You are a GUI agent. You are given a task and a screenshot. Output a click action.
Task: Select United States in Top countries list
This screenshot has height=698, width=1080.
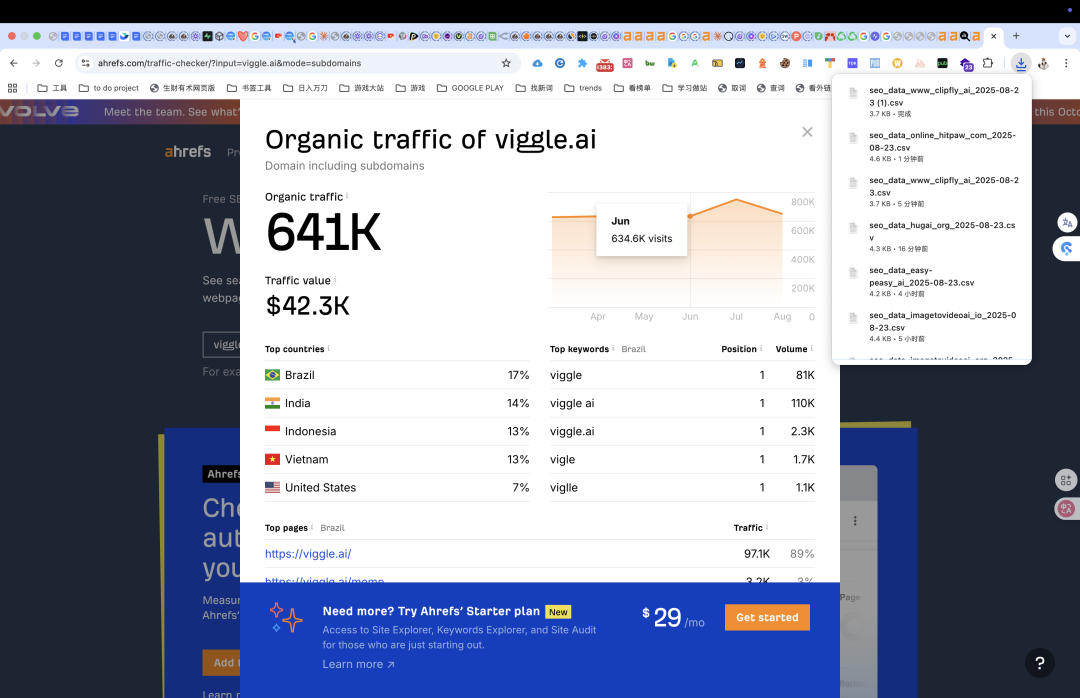pyautogui.click(x=397, y=487)
